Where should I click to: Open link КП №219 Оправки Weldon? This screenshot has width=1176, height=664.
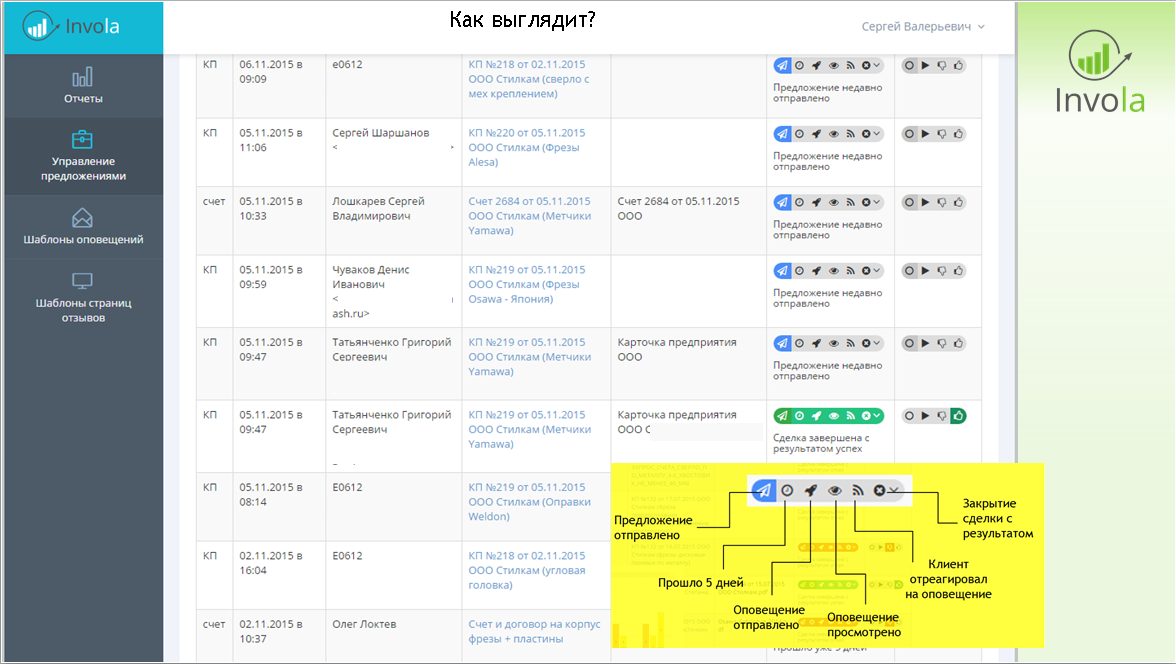tap(530, 501)
